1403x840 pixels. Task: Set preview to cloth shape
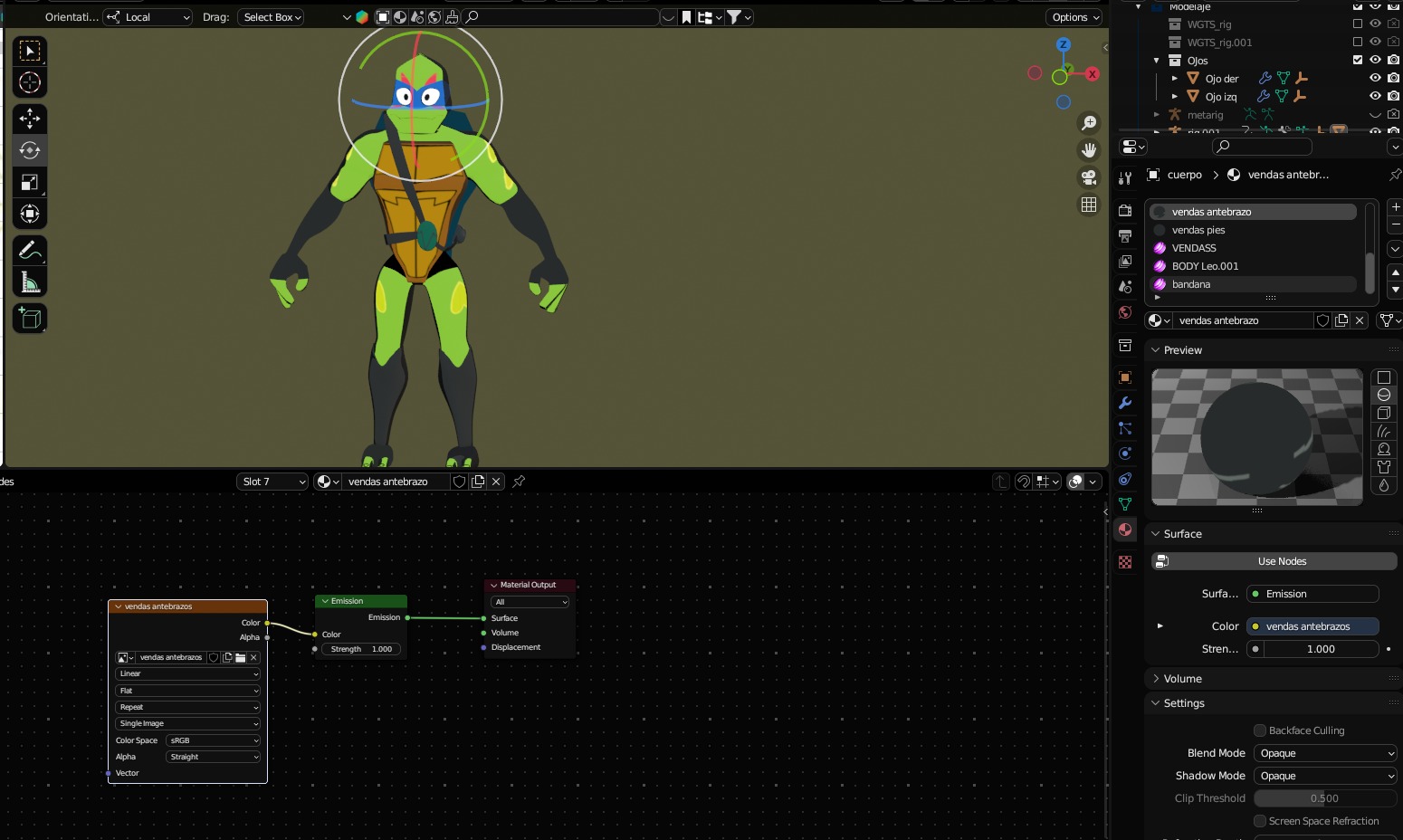tap(1384, 467)
